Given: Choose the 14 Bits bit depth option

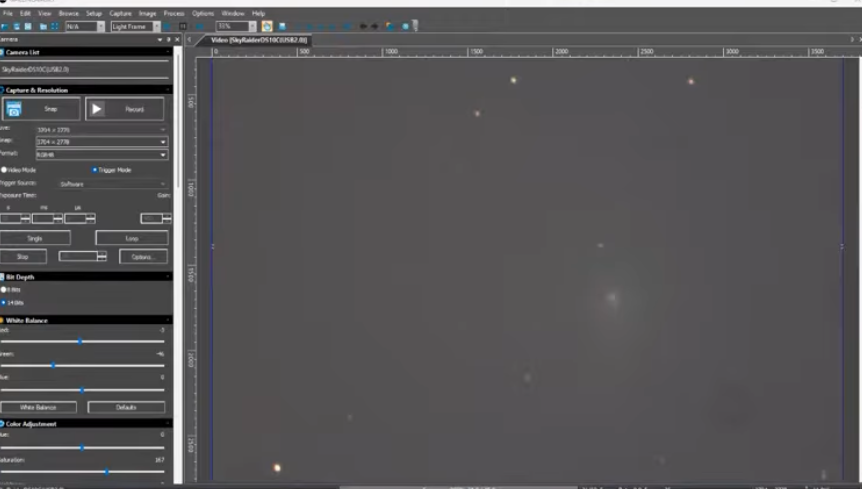Looking at the screenshot, I should (4, 303).
